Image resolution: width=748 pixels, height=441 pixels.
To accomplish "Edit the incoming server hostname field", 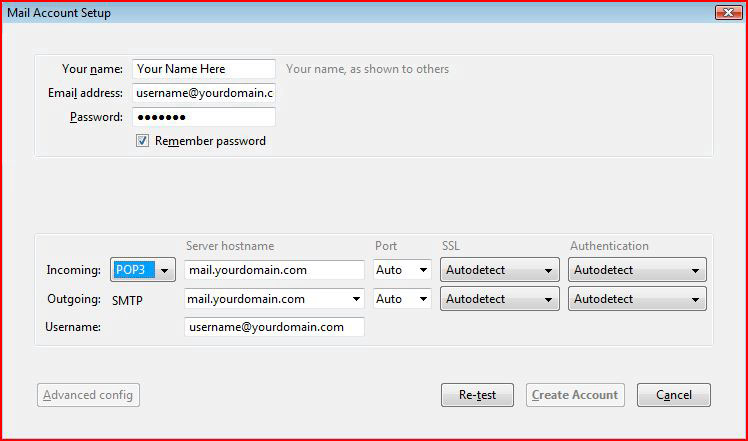I will pyautogui.click(x=274, y=270).
